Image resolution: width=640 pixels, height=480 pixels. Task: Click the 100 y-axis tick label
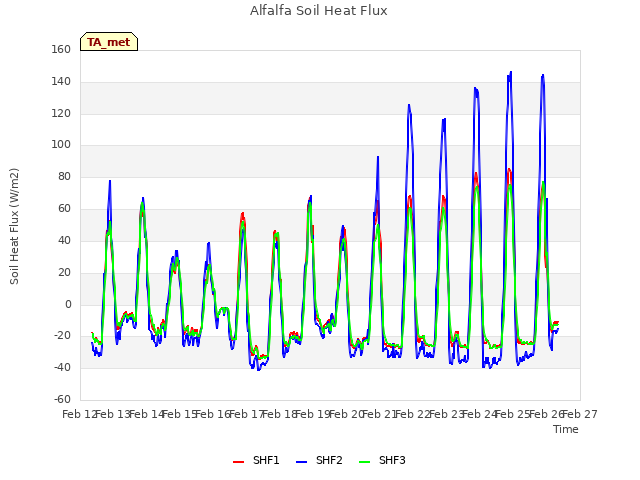pyautogui.click(x=61, y=144)
